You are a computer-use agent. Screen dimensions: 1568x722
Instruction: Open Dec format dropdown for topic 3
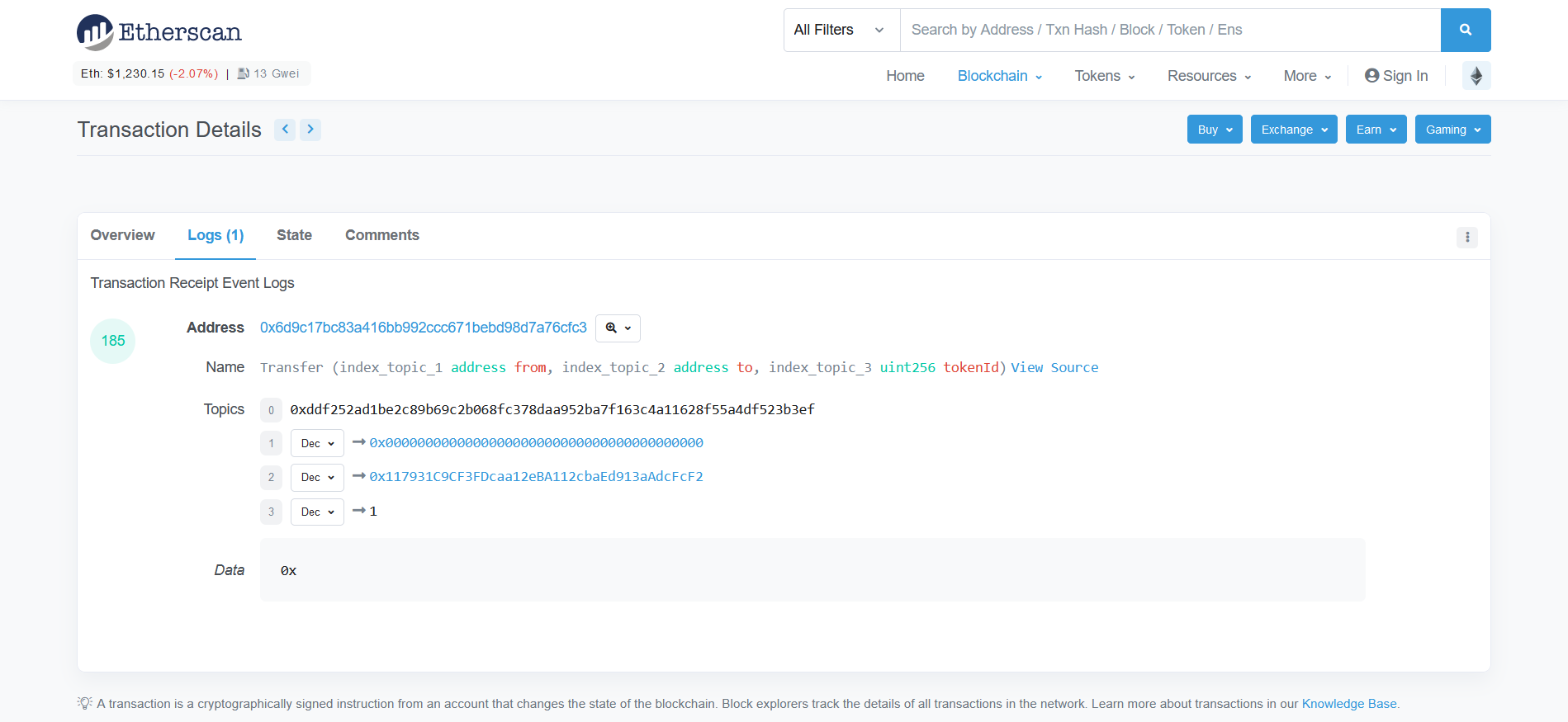tap(317, 512)
